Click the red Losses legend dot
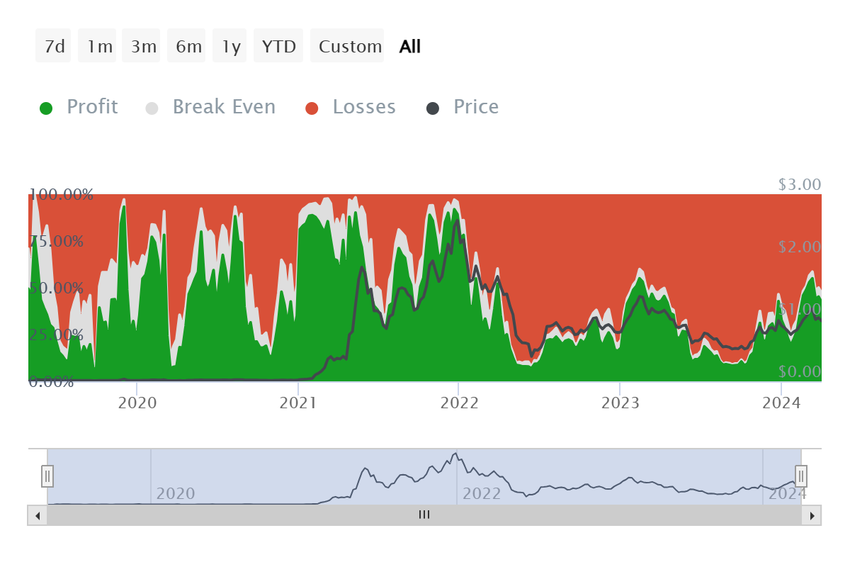 pos(312,108)
